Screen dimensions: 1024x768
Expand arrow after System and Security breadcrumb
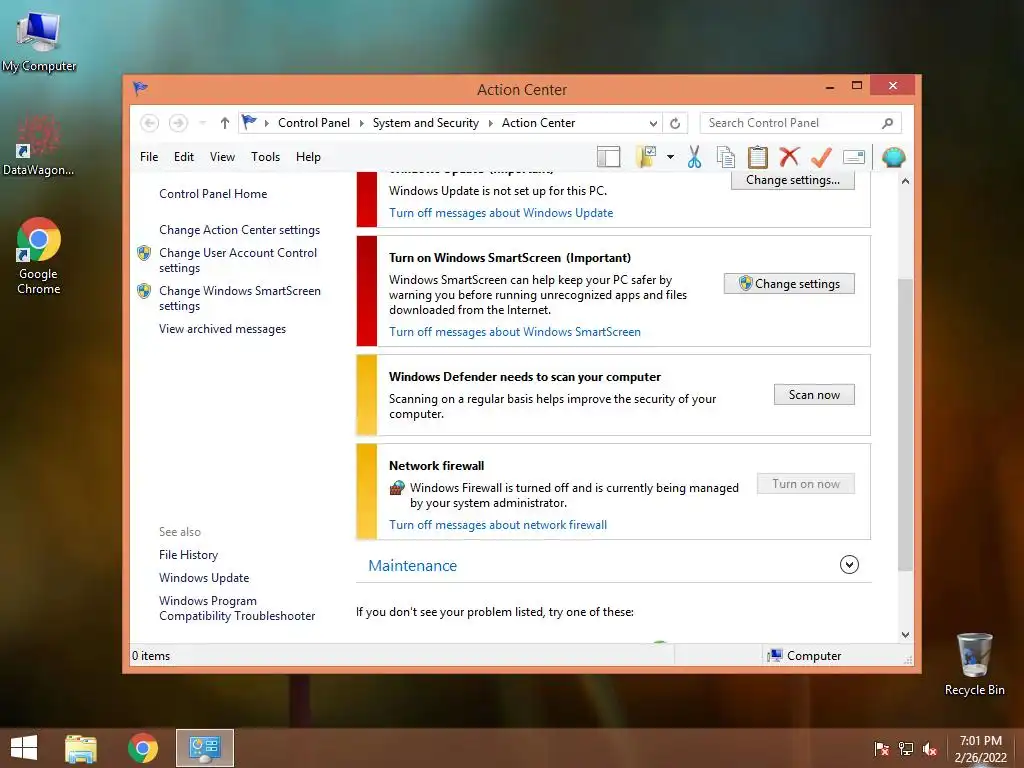pyautogui.click(x=490, y=123)
